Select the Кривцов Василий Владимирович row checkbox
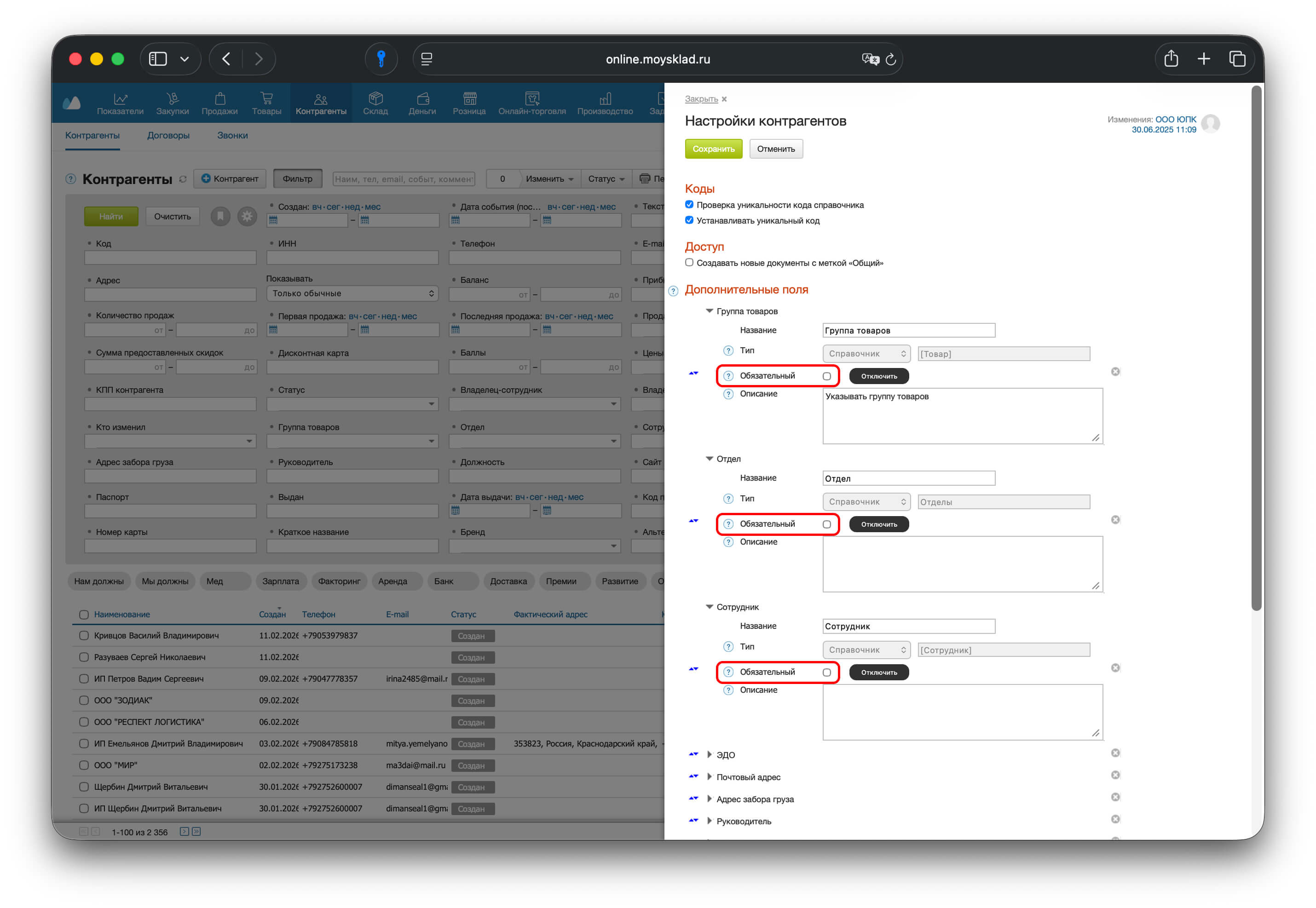1316x908 pixels. (x=84, y=636)
